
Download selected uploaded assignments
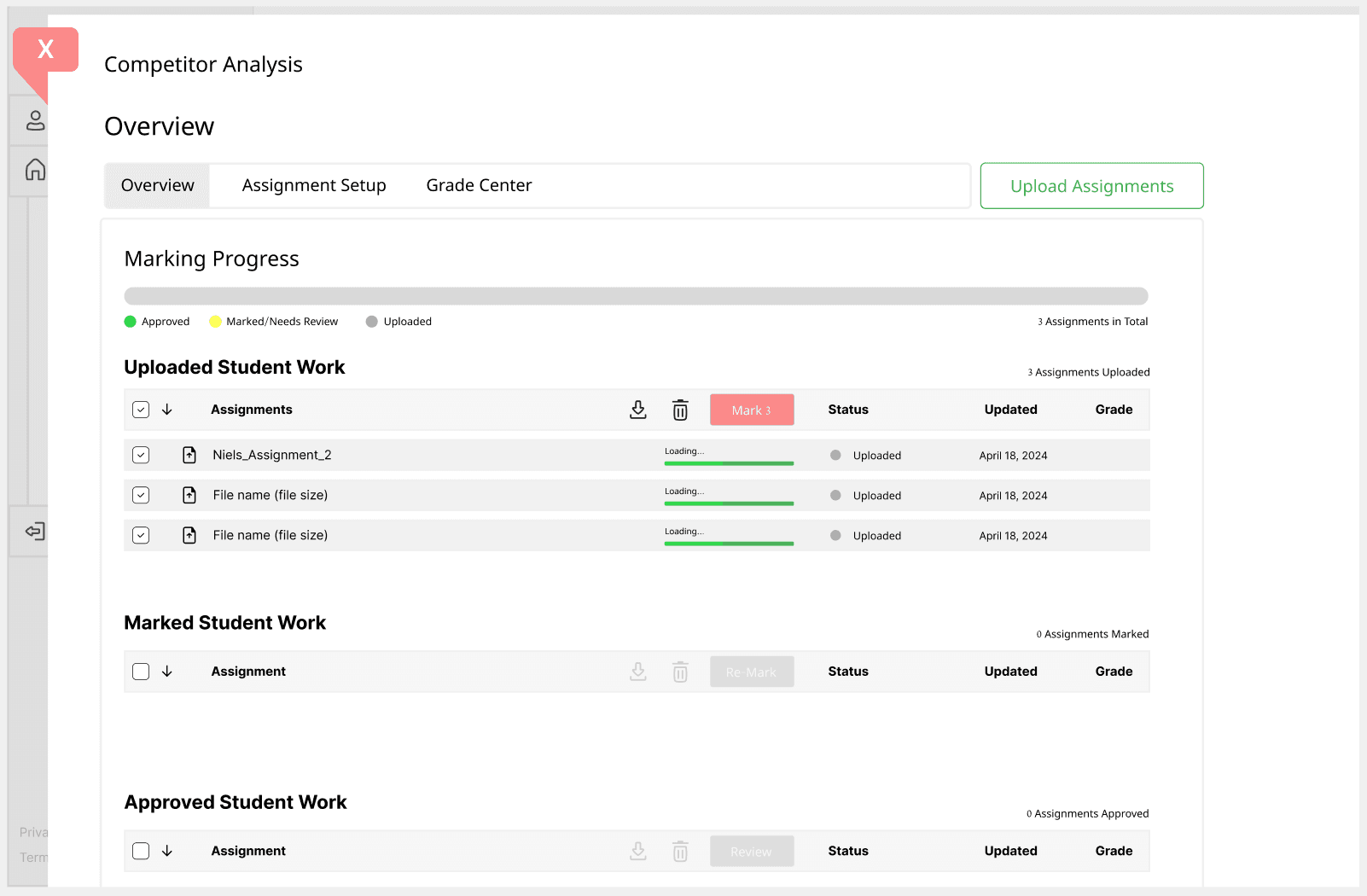coord(637,410)
